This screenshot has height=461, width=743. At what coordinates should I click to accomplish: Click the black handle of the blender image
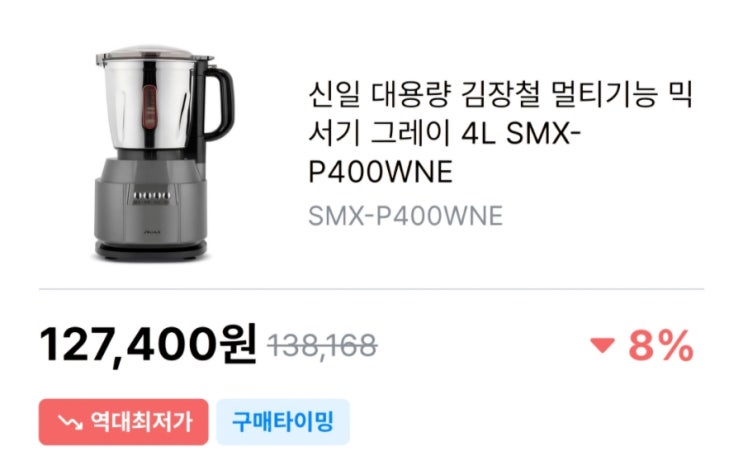pyautogui.click(x=219, y=103)
